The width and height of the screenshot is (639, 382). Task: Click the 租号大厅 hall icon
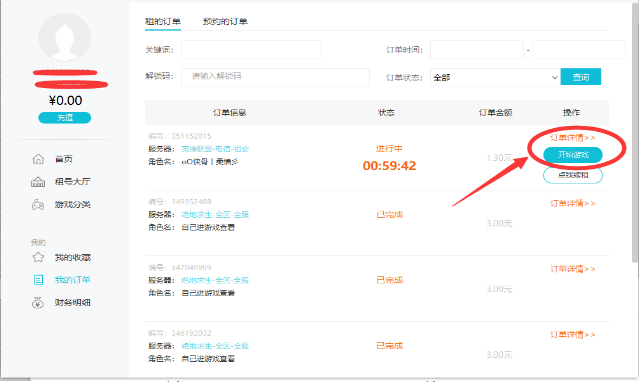pyautogui.click(x=38, y=182)
